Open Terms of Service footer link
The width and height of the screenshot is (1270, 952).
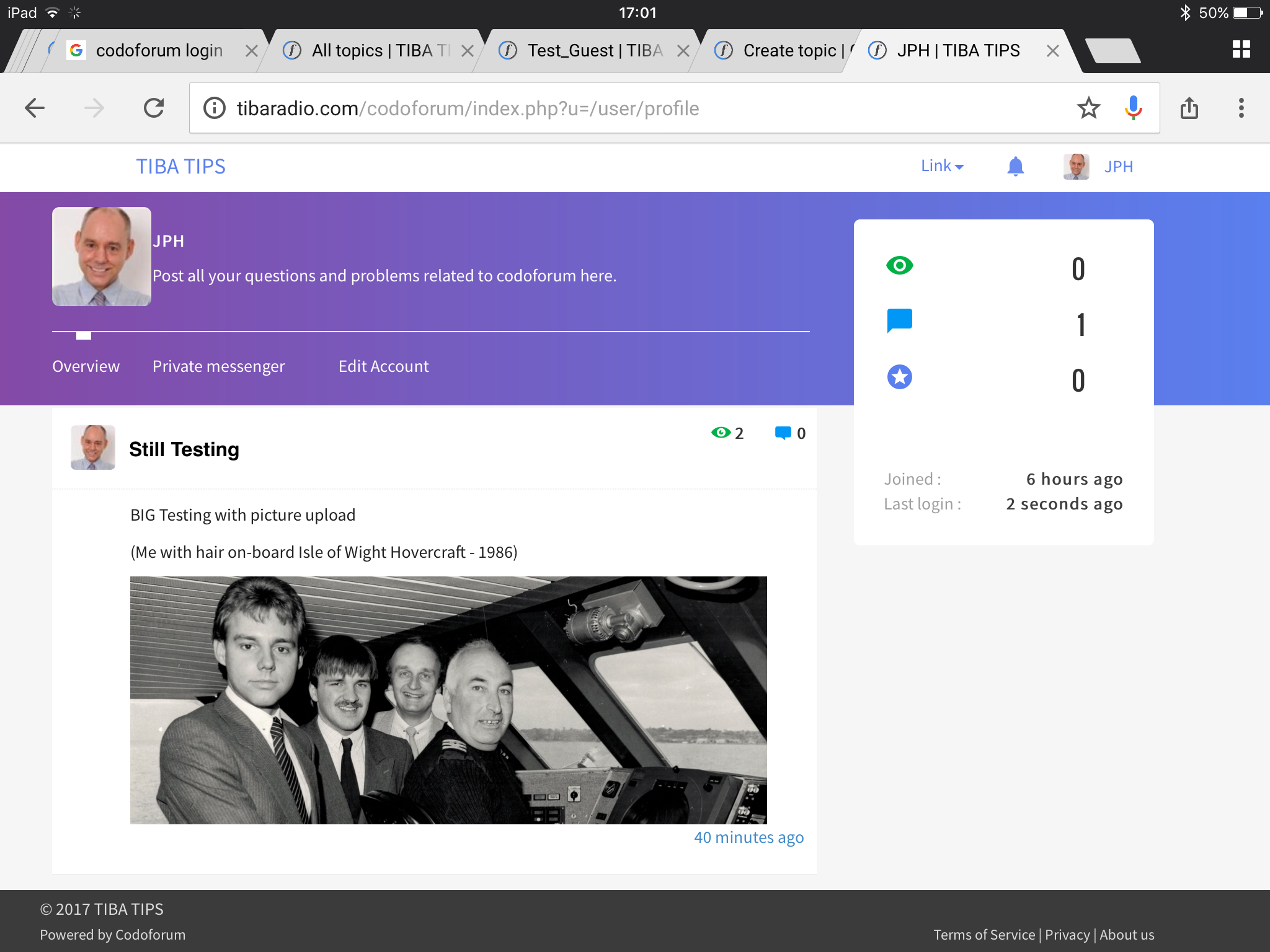[984, 935]
